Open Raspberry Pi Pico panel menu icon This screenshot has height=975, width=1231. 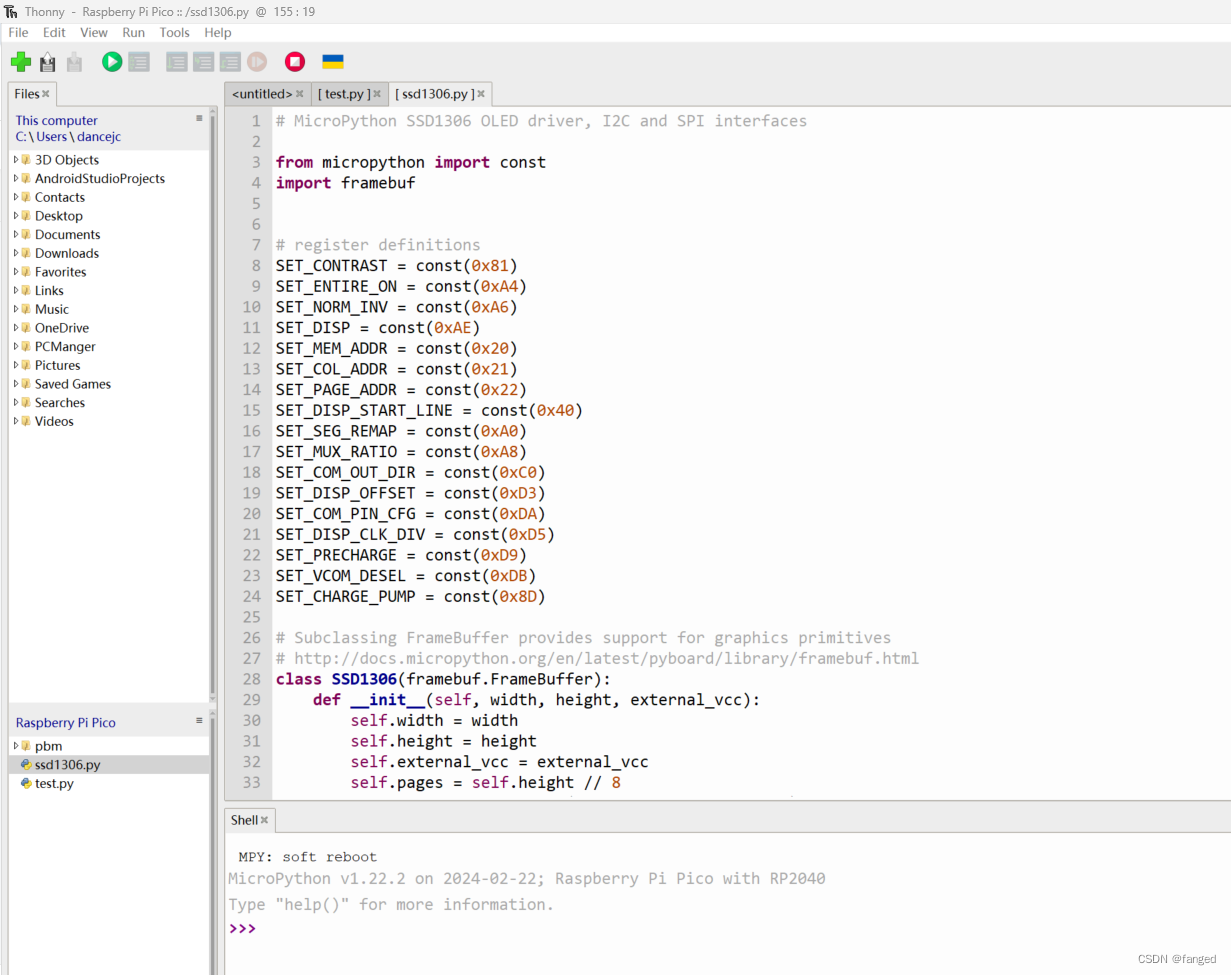tap(199, 720)
